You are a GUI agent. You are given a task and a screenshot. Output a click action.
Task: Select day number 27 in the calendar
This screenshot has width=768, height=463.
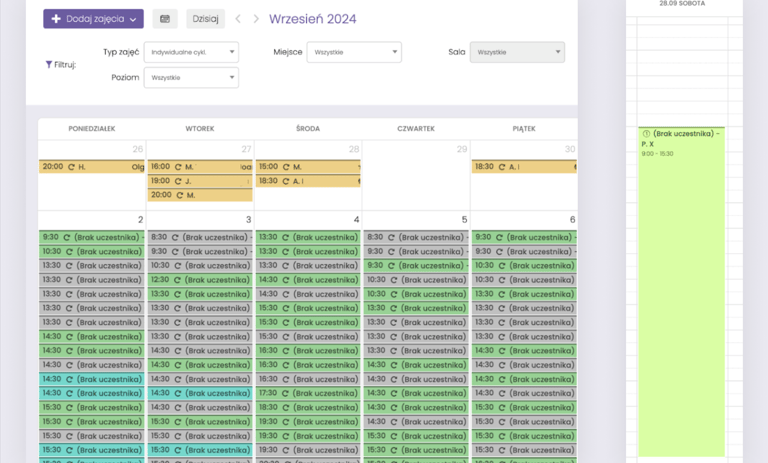(246, 149)
